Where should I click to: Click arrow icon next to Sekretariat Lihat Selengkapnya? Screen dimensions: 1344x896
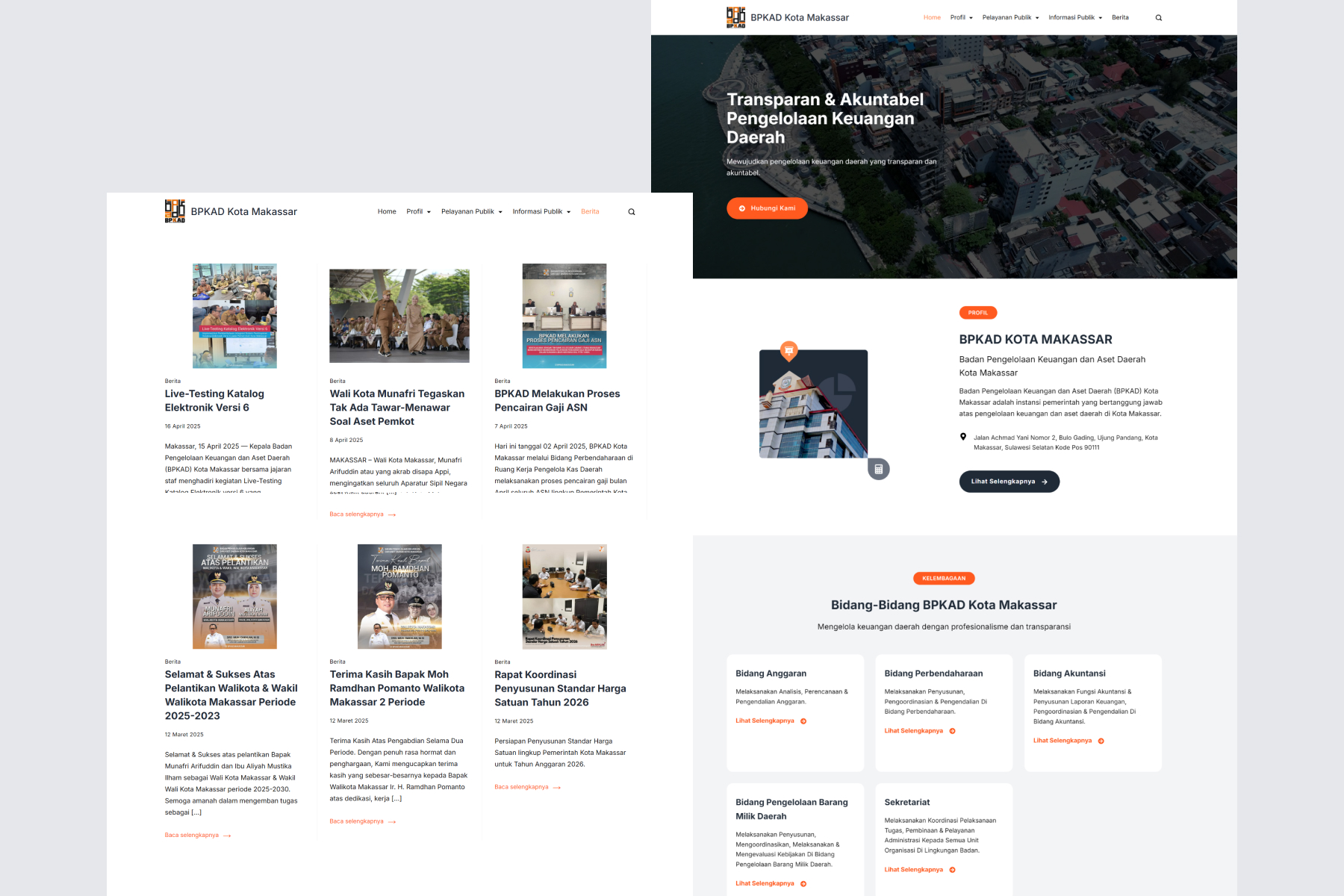tap(953, 870)
